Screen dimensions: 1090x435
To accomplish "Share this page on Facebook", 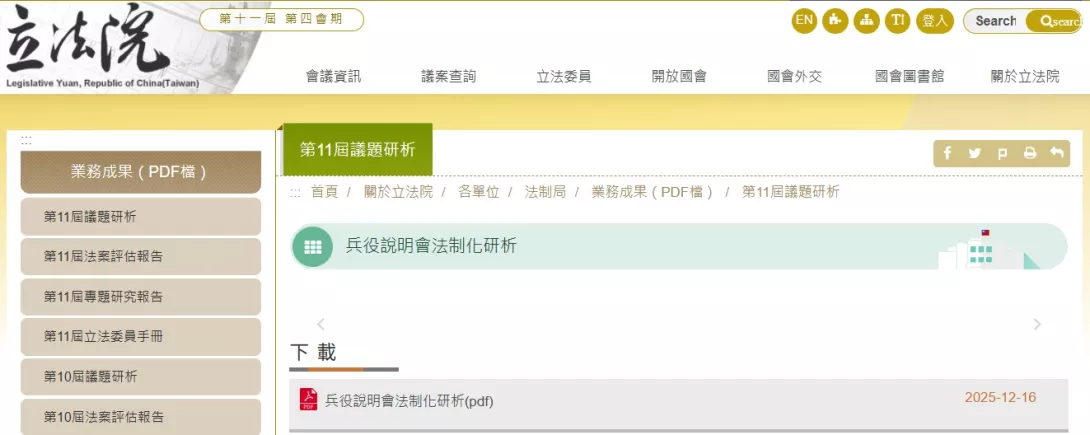I will point(948,153).
